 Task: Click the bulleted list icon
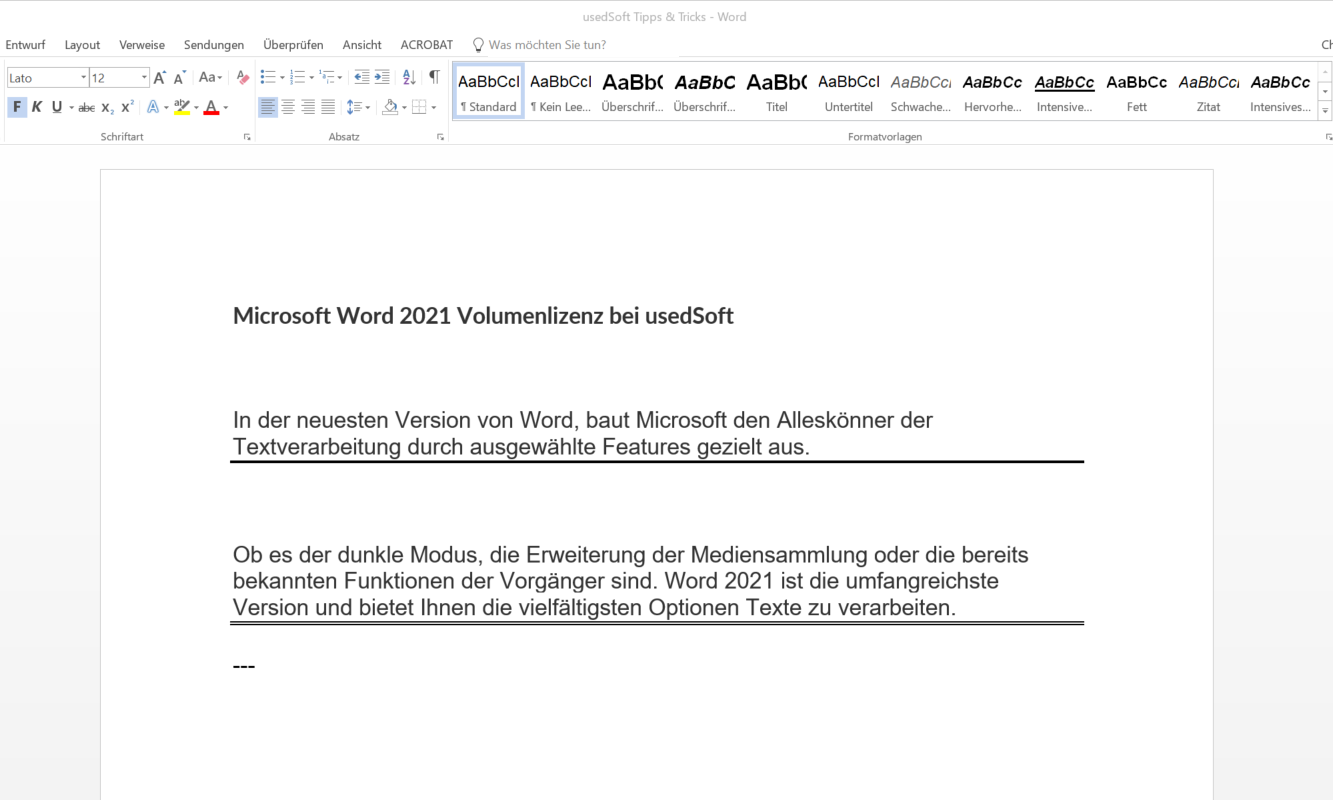267,77
